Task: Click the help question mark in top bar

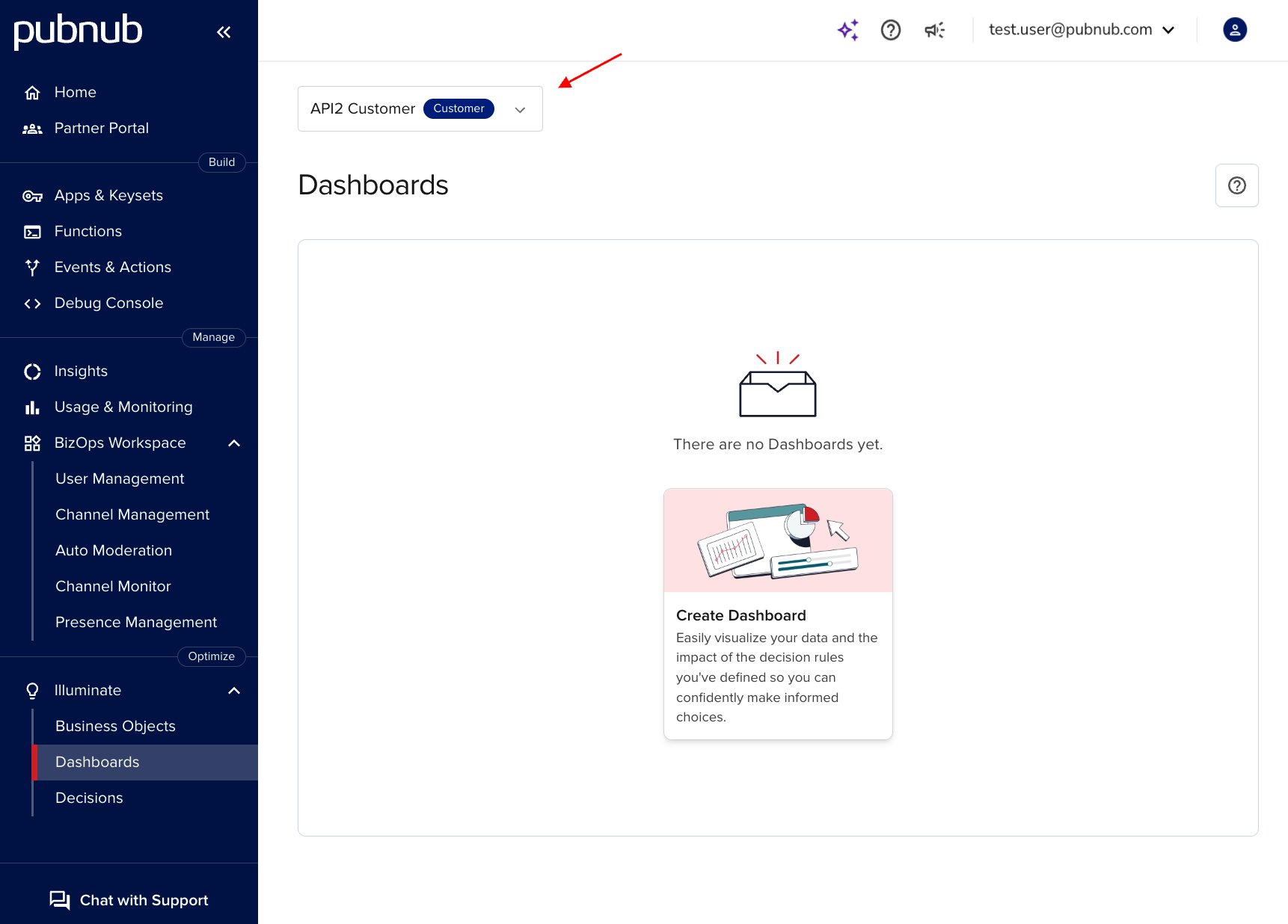Action: tap(890, 30)
